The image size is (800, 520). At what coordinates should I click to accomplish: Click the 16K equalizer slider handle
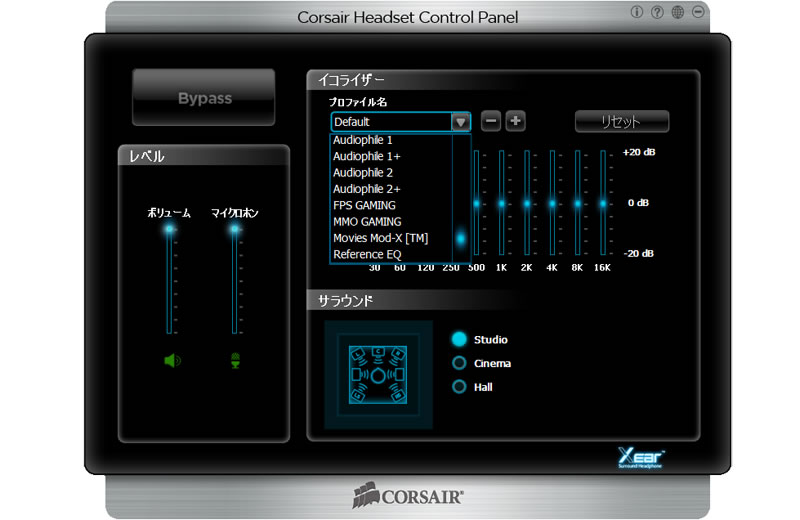point(603,204)
